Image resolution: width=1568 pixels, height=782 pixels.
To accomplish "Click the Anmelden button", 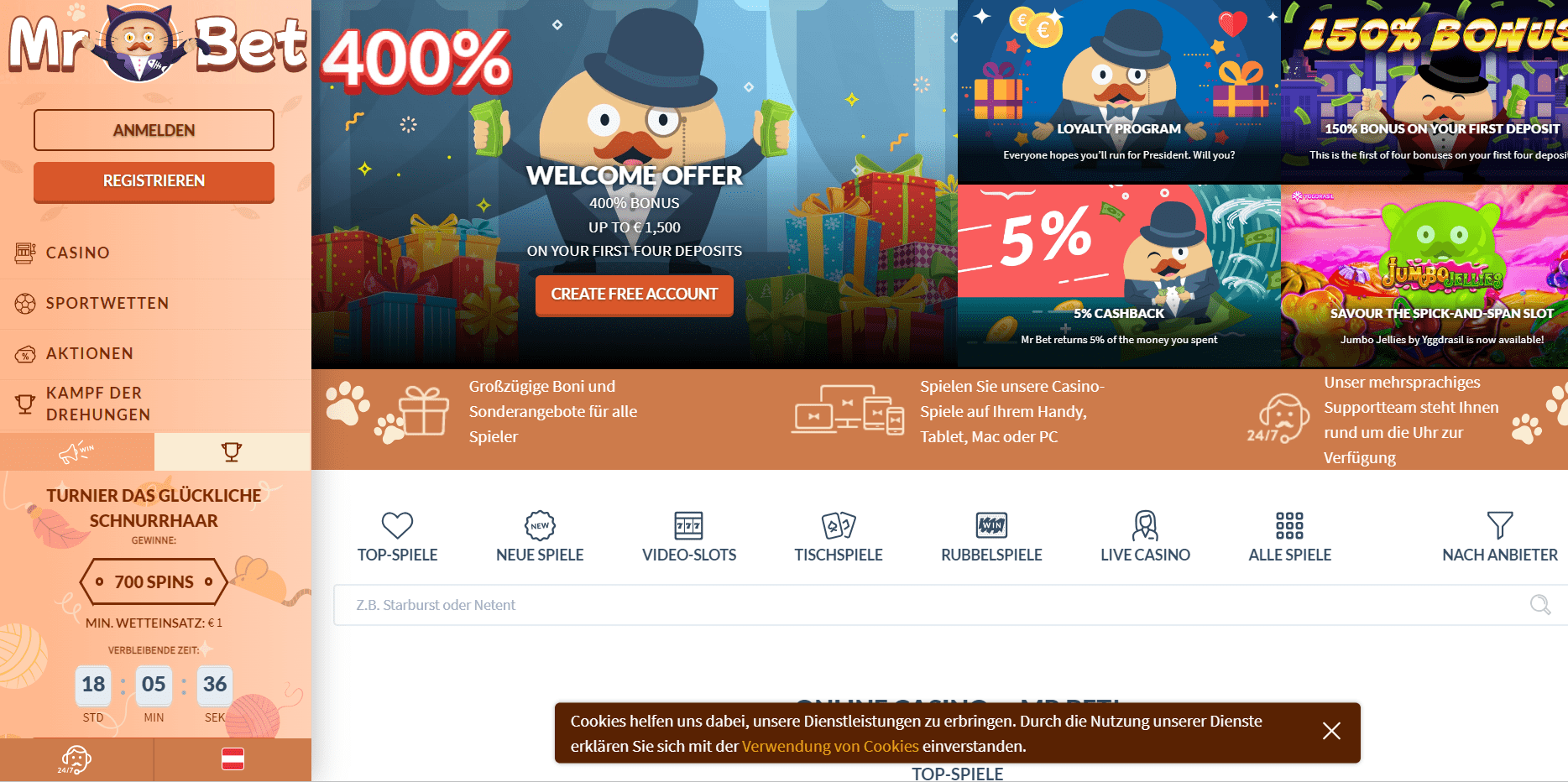I will 154,130.
